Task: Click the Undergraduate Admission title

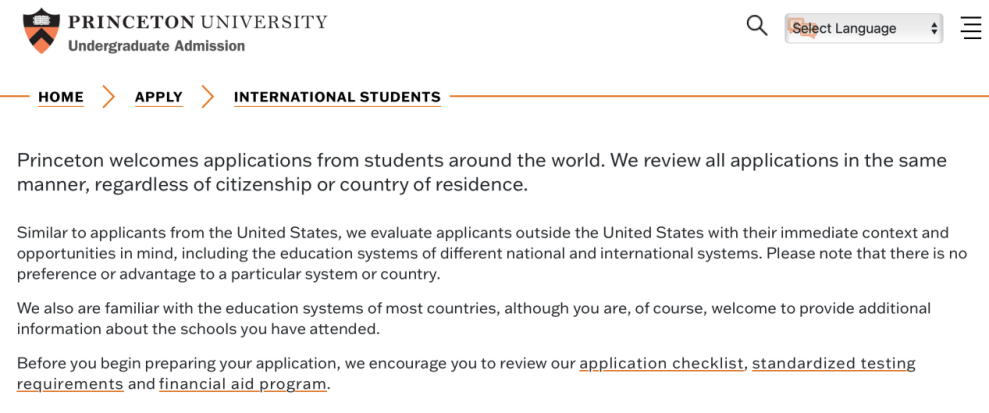Action: [156, 46]
